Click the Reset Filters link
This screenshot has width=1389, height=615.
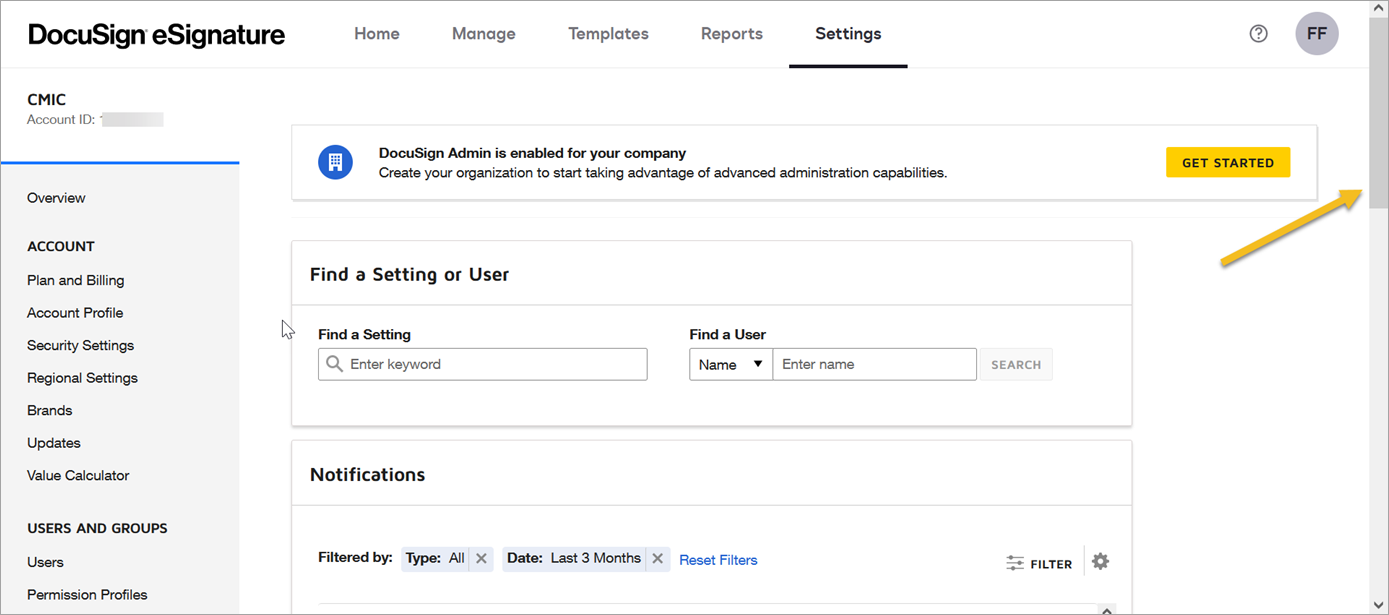tap(718, 560)
